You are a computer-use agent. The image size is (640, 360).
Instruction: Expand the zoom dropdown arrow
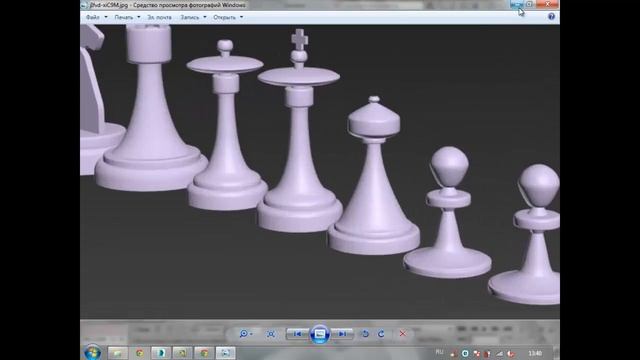coord(251,334)
